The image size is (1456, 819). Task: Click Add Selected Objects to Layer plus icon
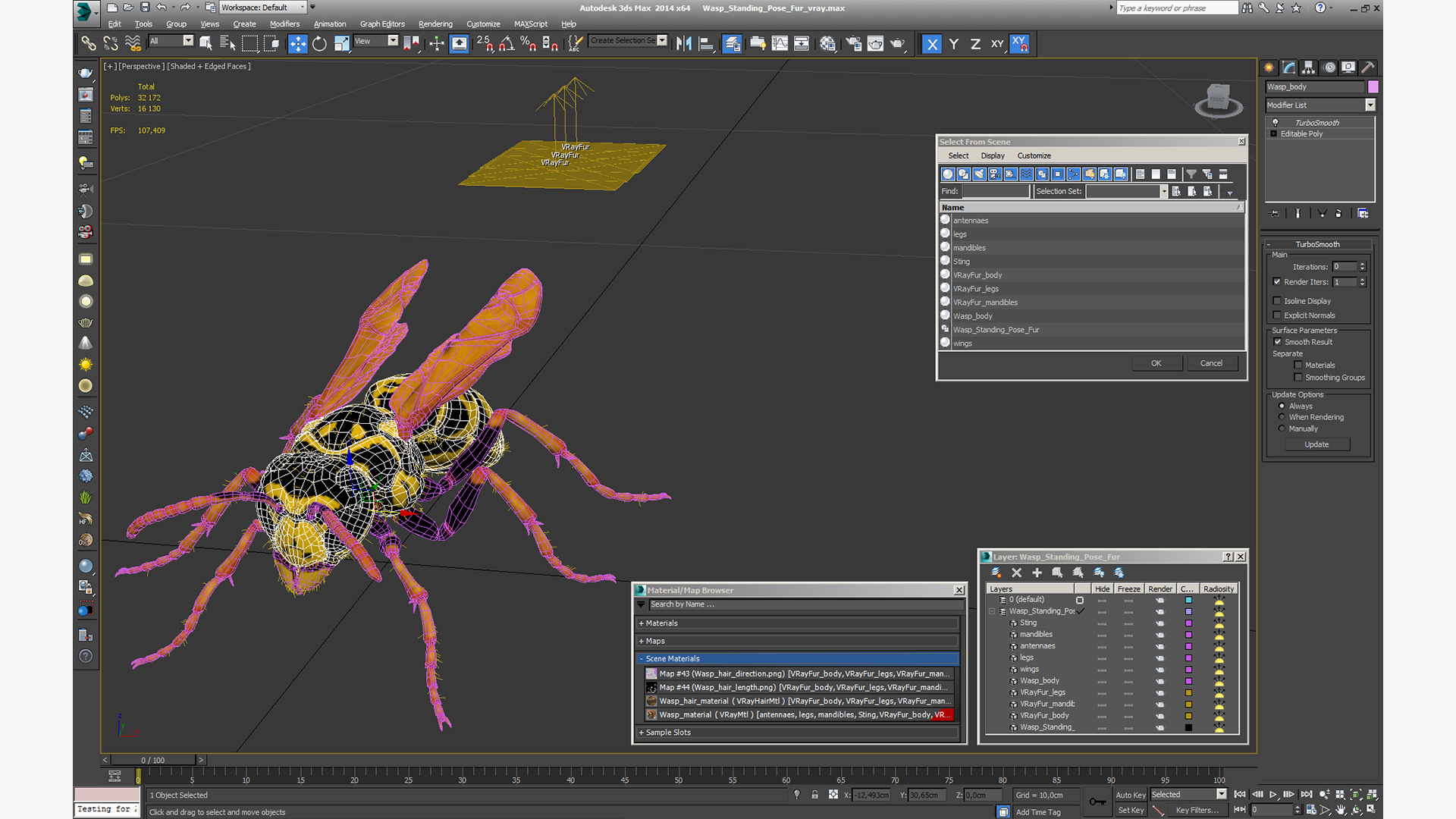1037,573
